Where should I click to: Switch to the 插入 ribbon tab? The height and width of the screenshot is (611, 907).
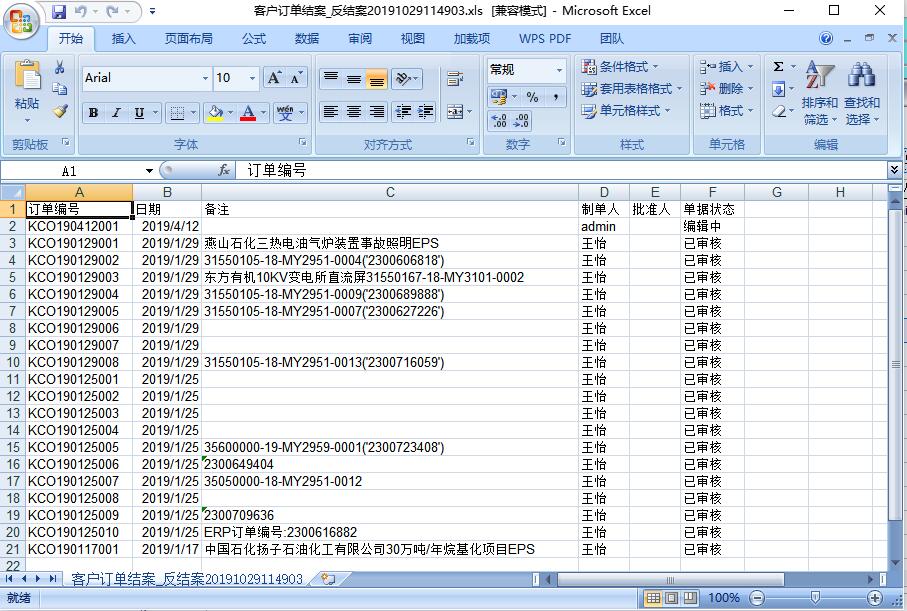(124, 39)
